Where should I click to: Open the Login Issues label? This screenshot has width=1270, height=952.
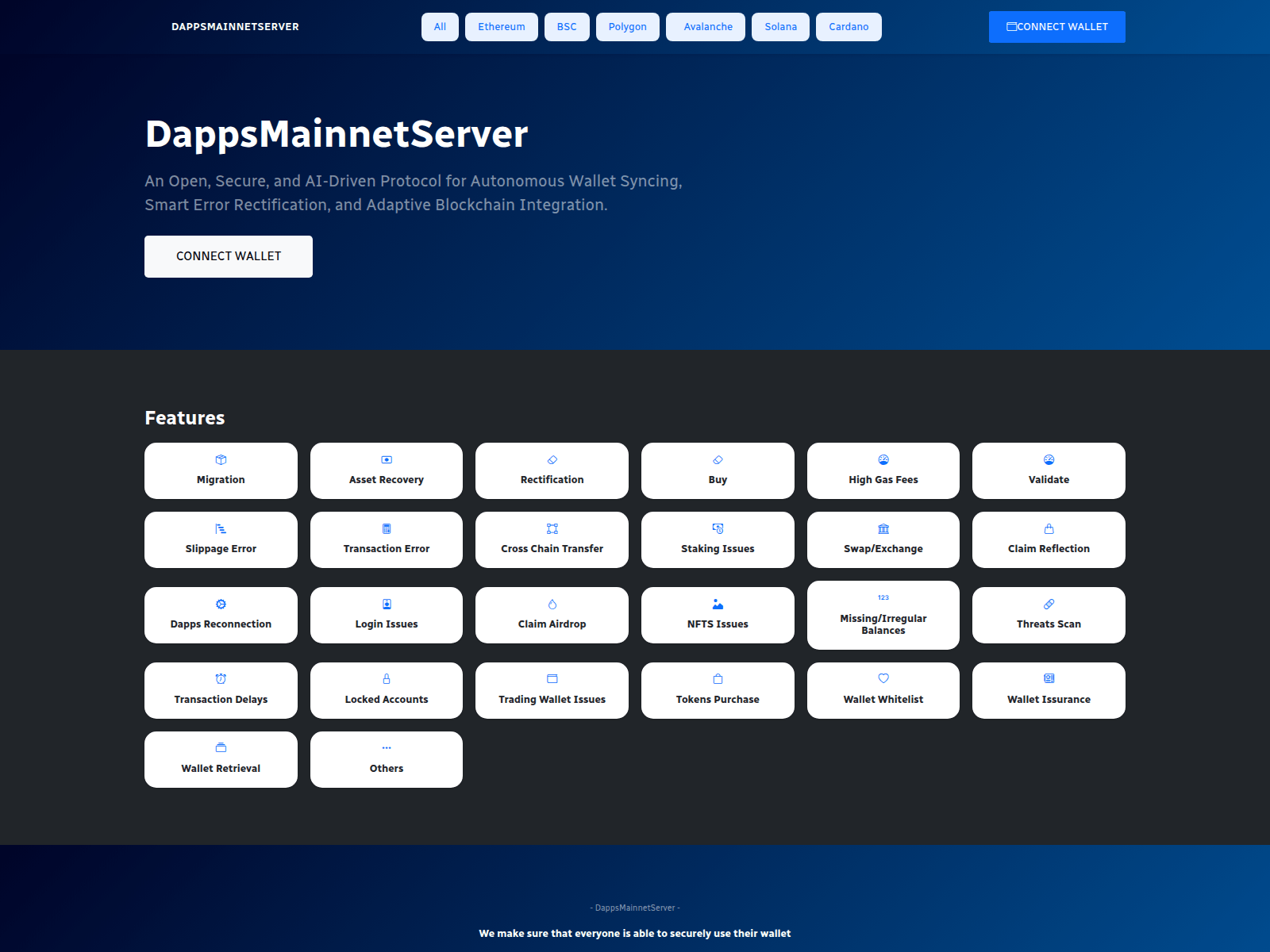[387, 624]
